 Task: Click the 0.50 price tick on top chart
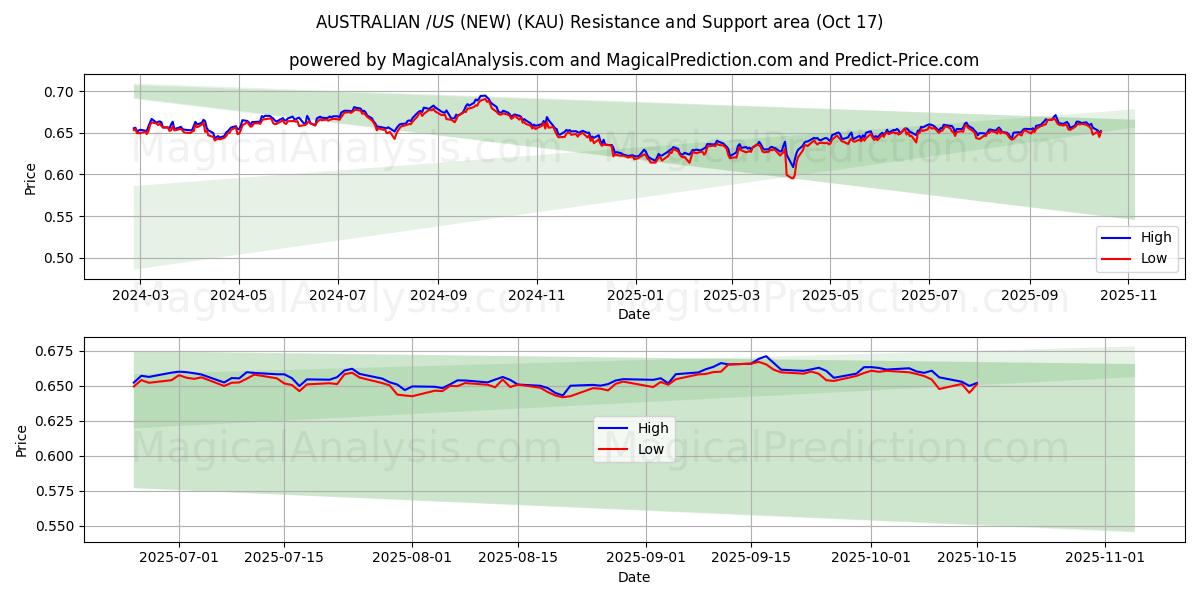coord(59,258)
